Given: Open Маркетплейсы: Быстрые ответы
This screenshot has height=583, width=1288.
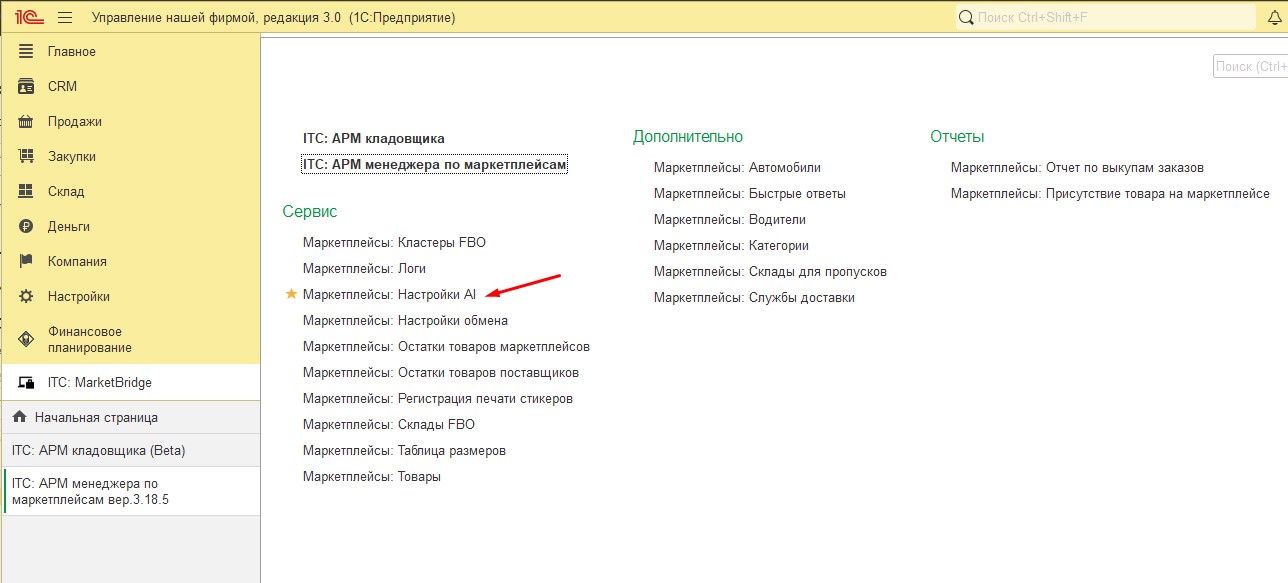Looking at the screenshot, I should (x=750, y=193).
